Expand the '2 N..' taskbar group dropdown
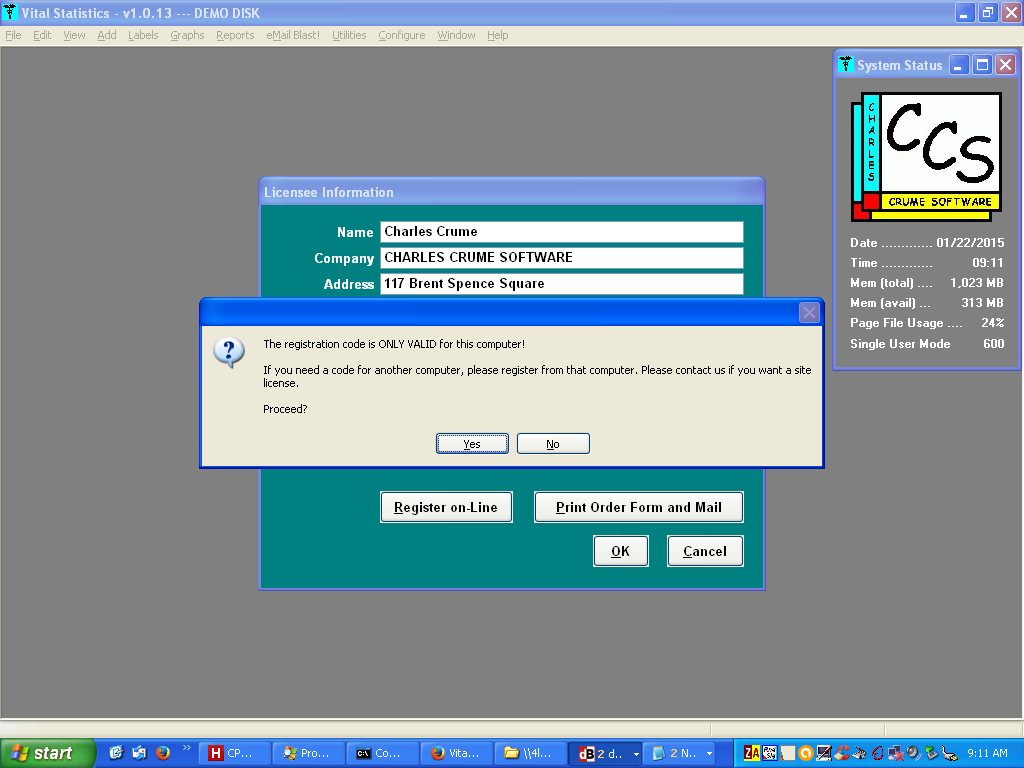This screenshot has width=1024, height=768. point(709,754)
